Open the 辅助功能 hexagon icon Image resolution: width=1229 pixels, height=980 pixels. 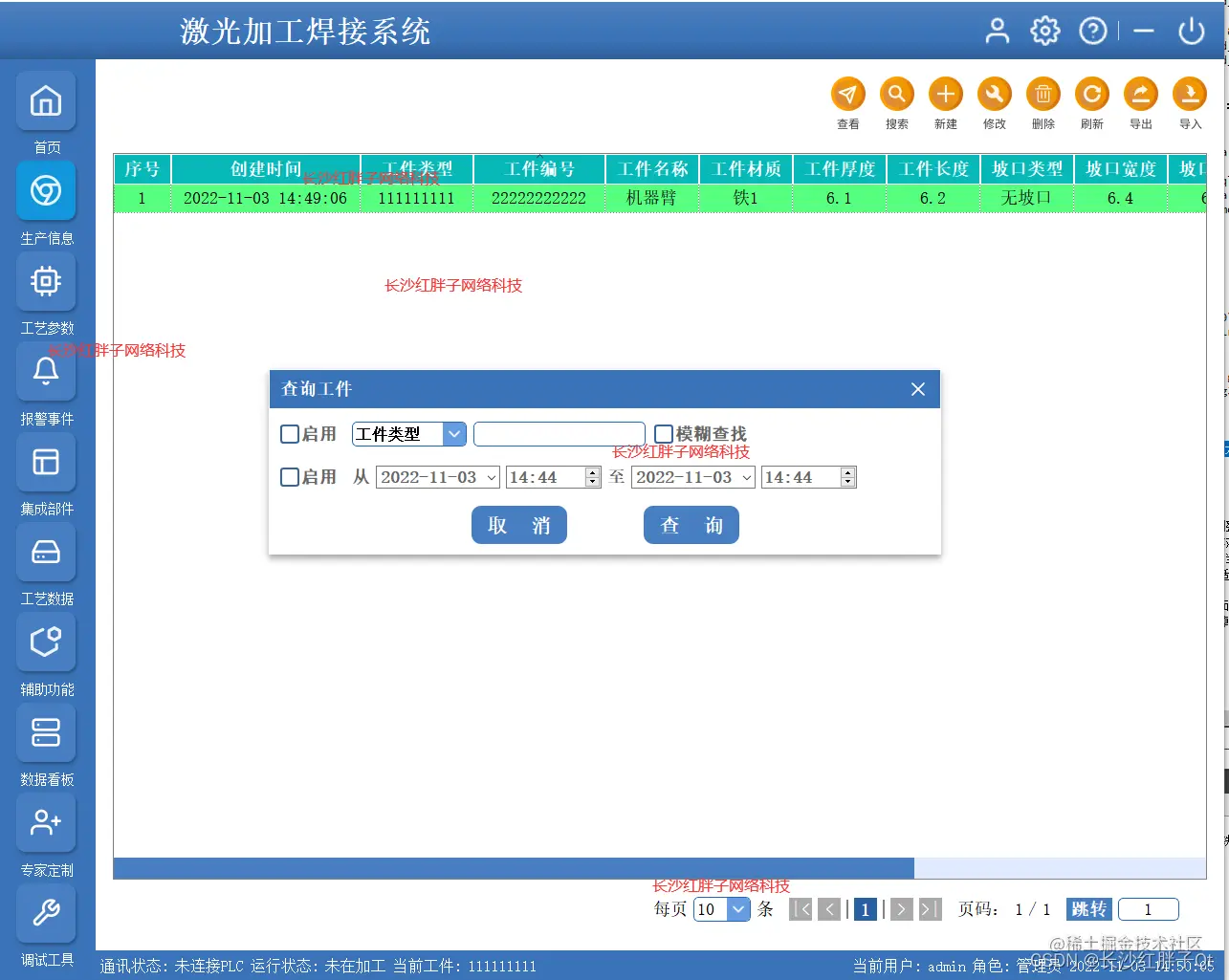pos(46,642)
